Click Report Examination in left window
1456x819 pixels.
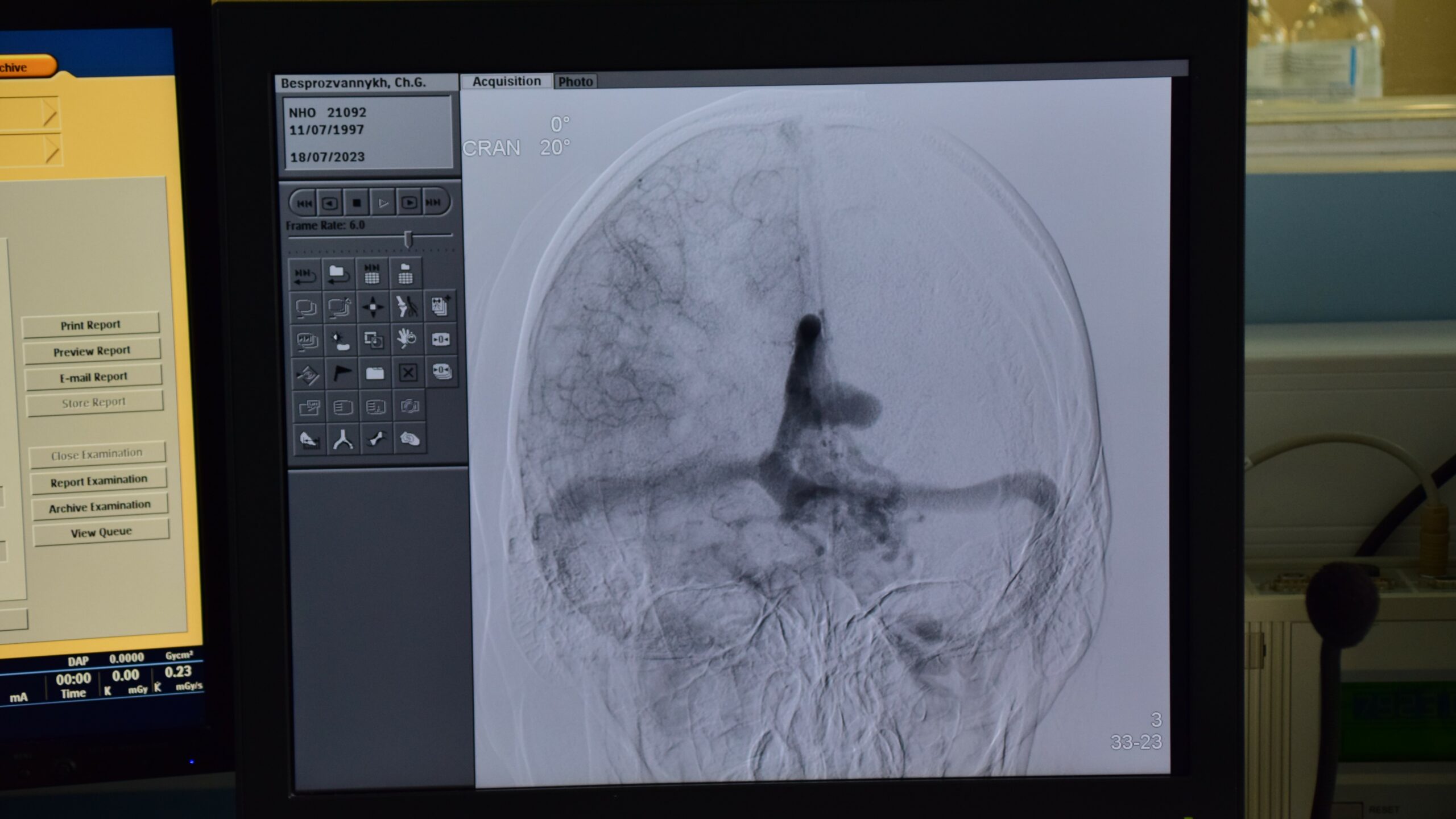tap(99, 481)
